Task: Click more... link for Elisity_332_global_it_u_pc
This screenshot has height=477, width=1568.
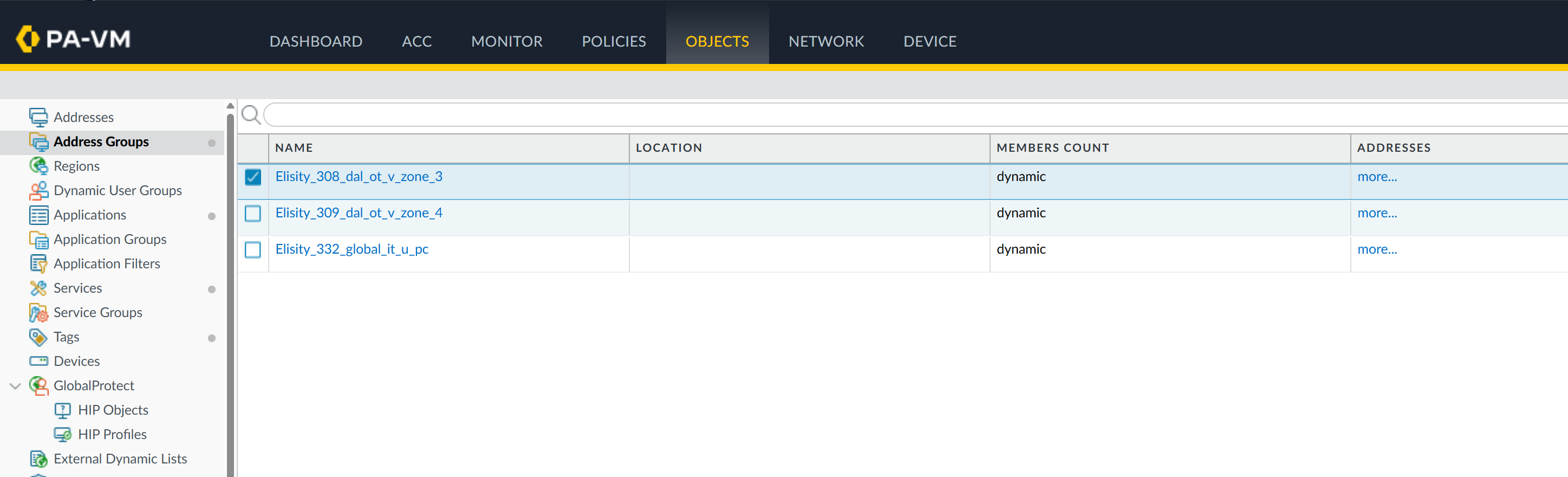Action: pos(1377,249)
